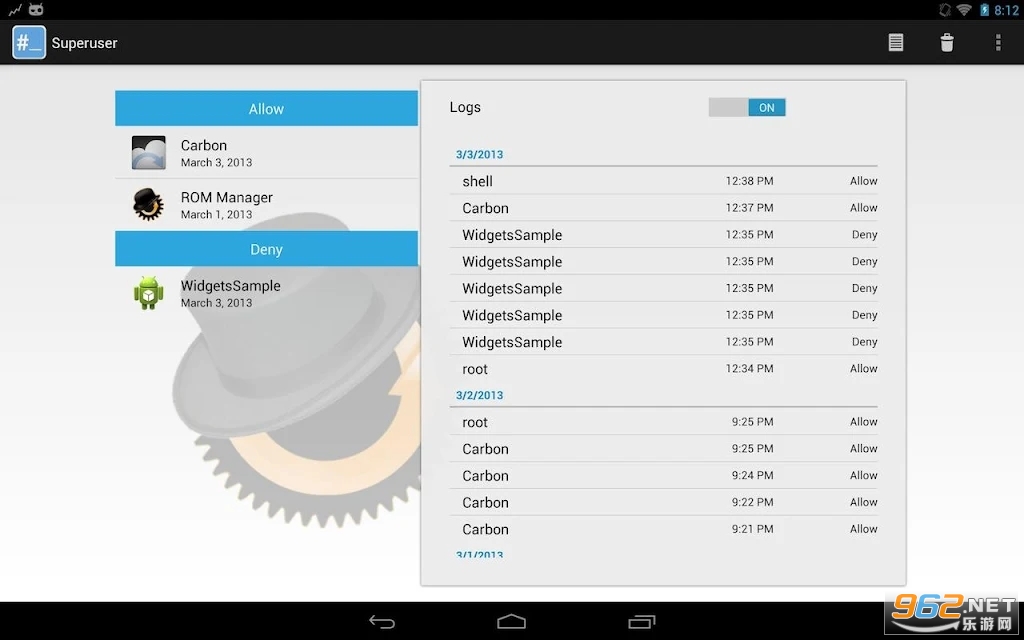The height and width of the screenshot is (640, 1024).
Task: Open the Superuser app icon
Action: tap(29, 42)
